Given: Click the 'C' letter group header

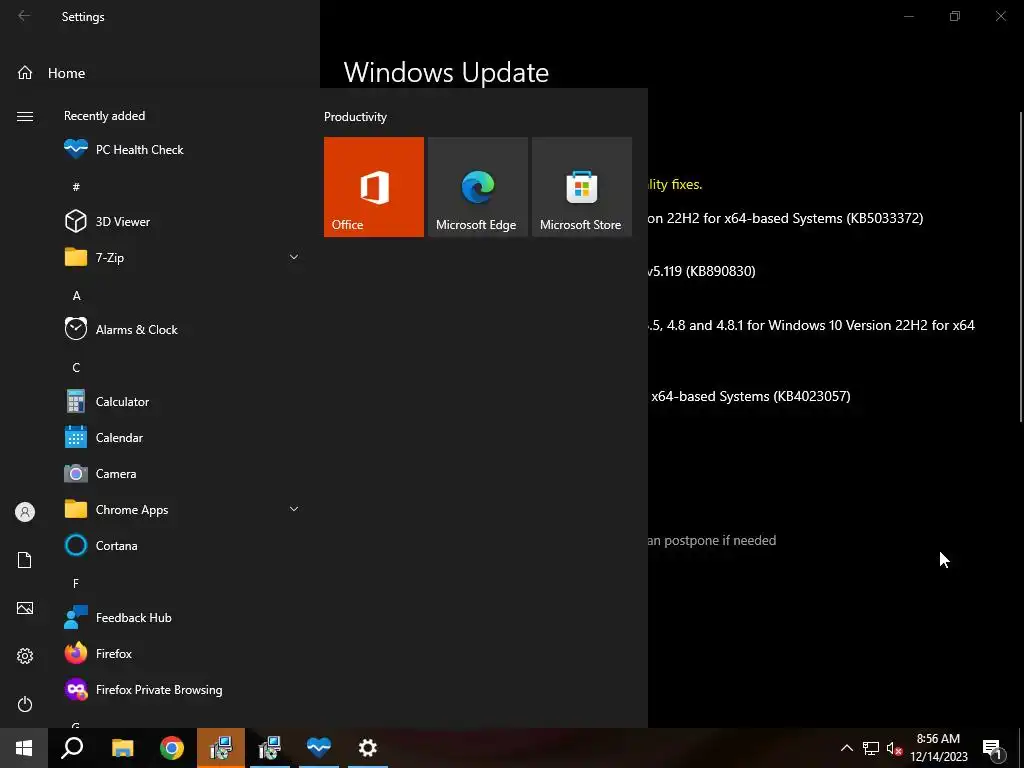Looking at the screenshot, I should tap(76, 367).
